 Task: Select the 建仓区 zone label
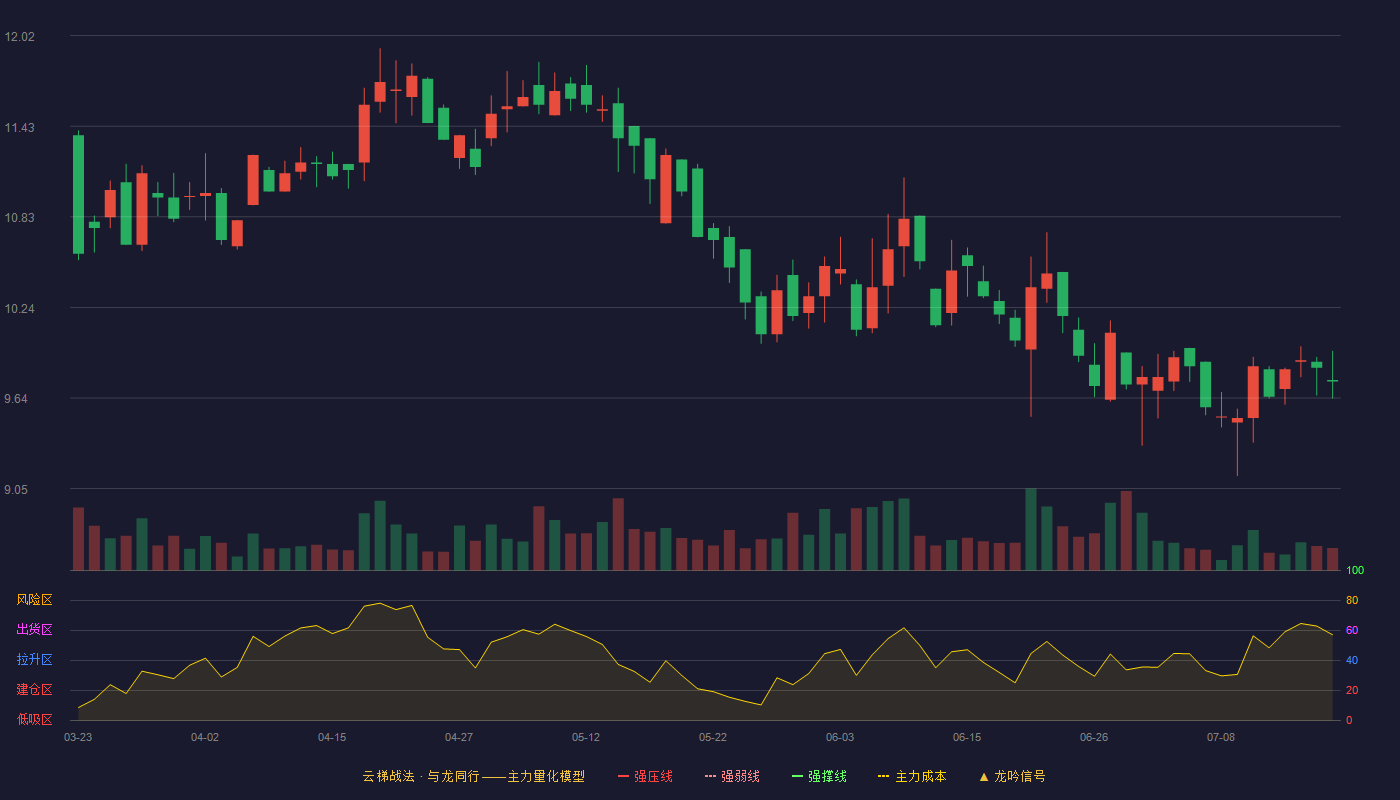[34, 690]
